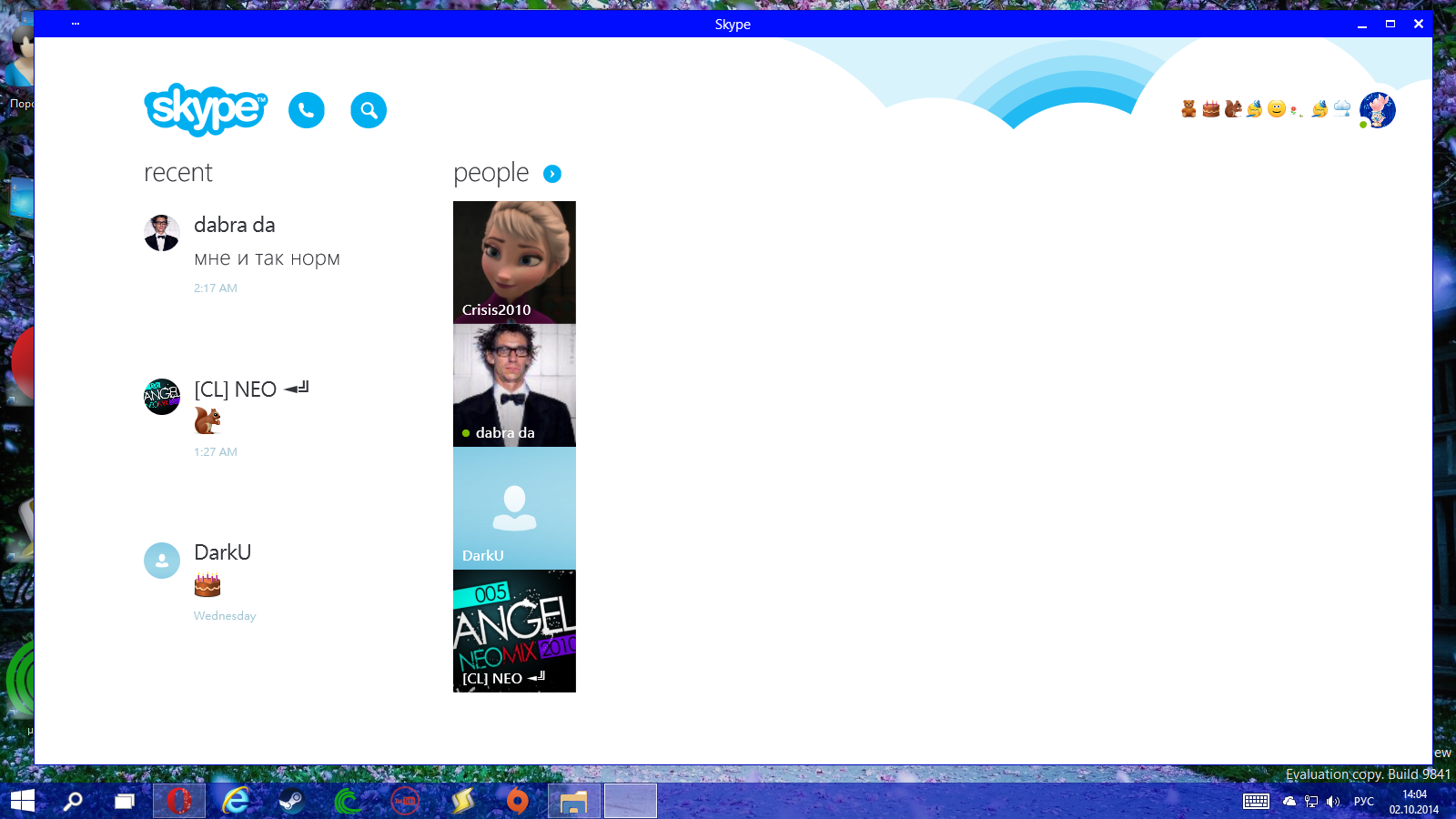Open File Explorer from the taskbar
The height and width of the screenshot is (819, 1456).
pyautogui.click(x=574, y=801)
